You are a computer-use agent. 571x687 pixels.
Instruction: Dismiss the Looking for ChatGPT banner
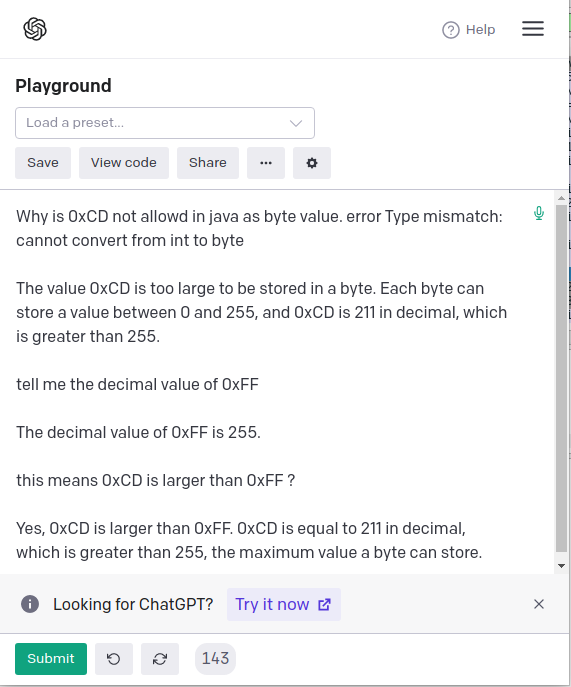point(539,604)
